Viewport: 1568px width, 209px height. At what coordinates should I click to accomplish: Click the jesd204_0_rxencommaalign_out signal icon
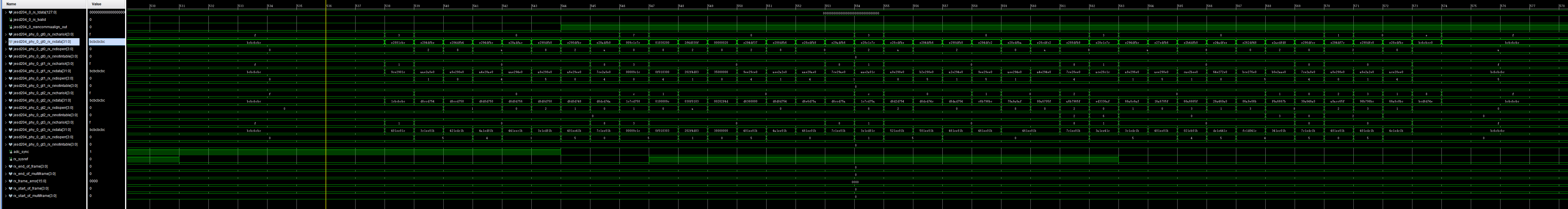tap(11, 27)
